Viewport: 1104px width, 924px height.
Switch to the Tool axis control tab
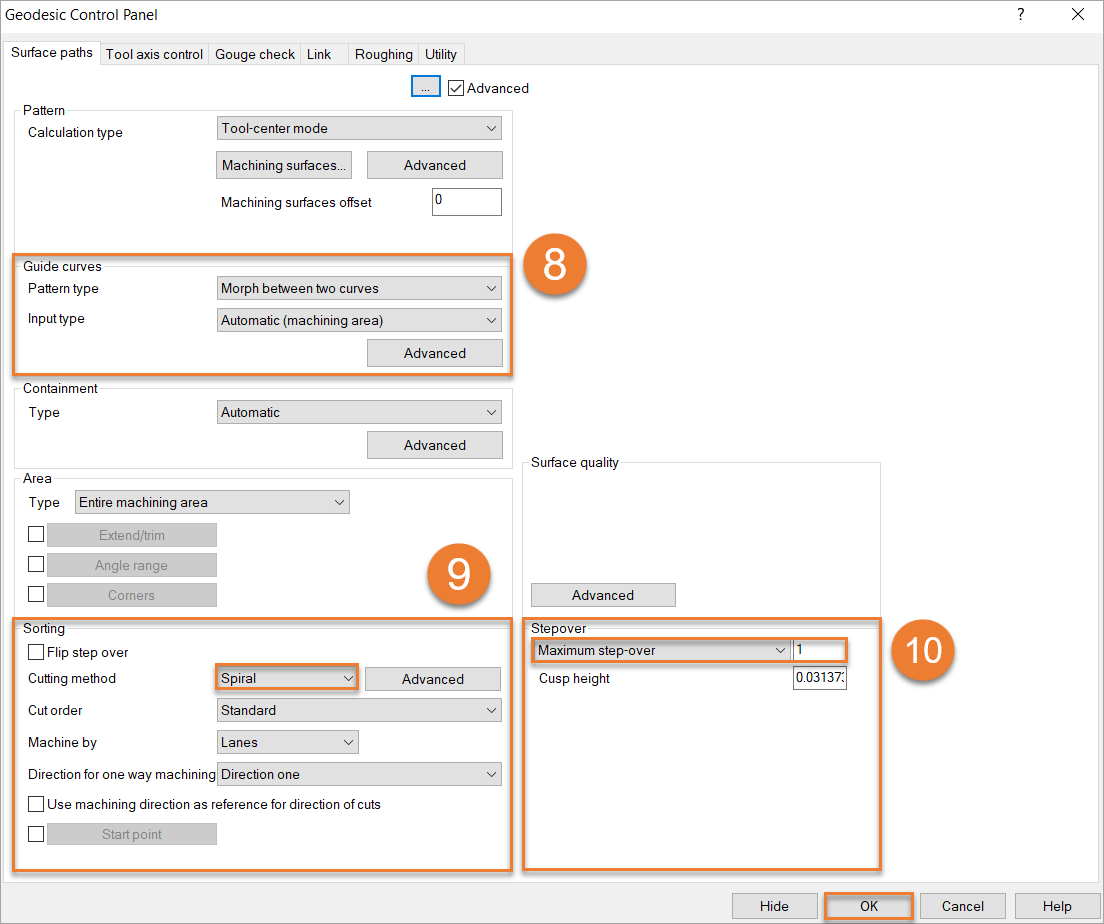[x=154, y=54]
